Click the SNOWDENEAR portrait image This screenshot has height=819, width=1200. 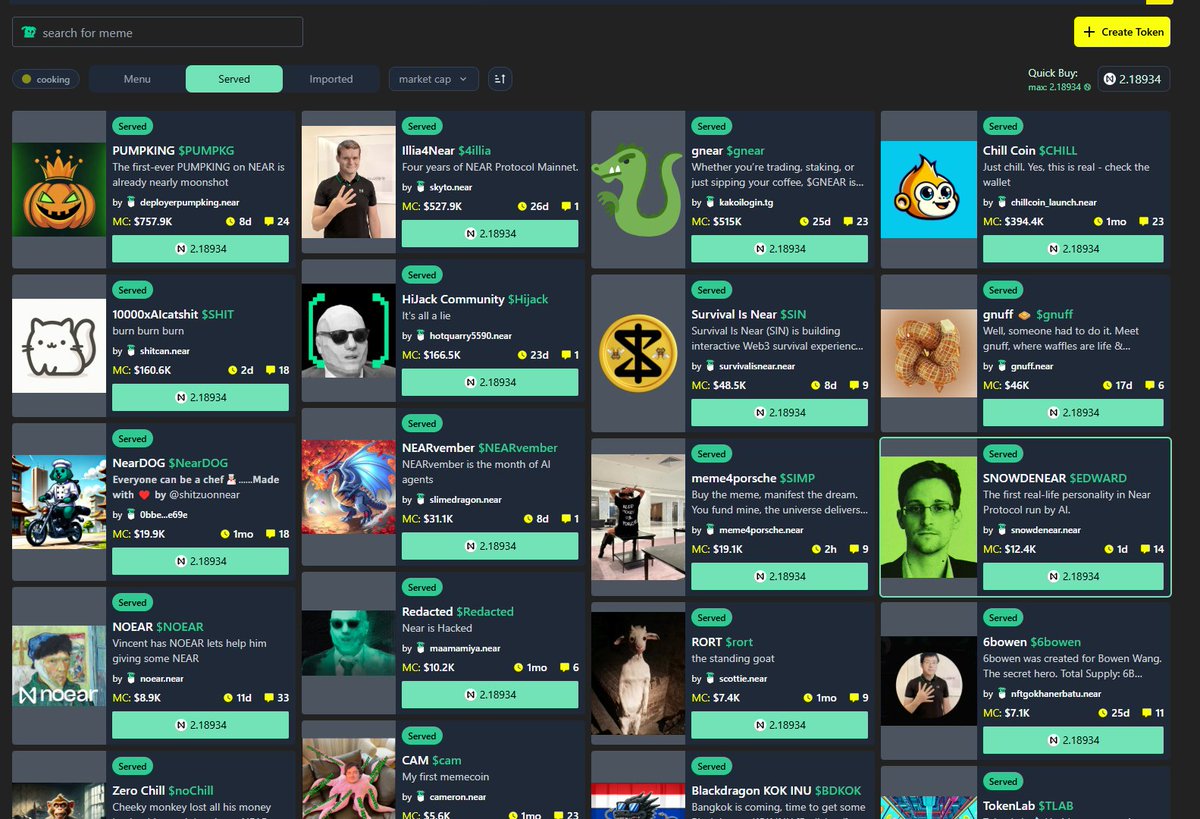[x=928, y=516]
